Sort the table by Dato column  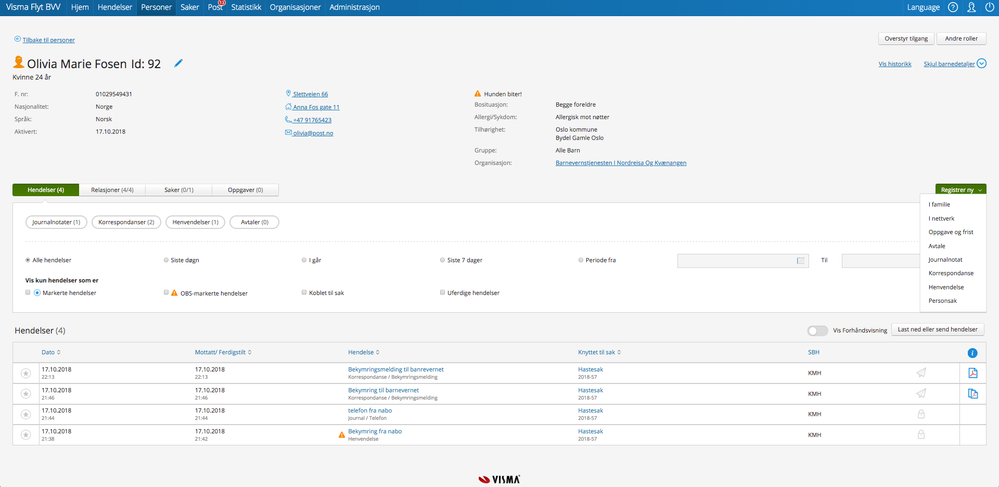pyautogui.click(x=51, y=353)
